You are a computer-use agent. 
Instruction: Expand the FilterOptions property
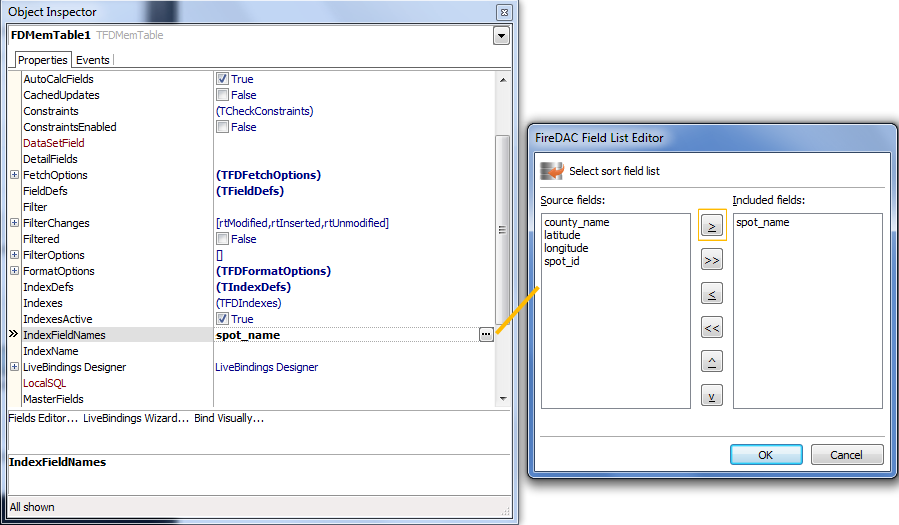click(x=14, y=254)
